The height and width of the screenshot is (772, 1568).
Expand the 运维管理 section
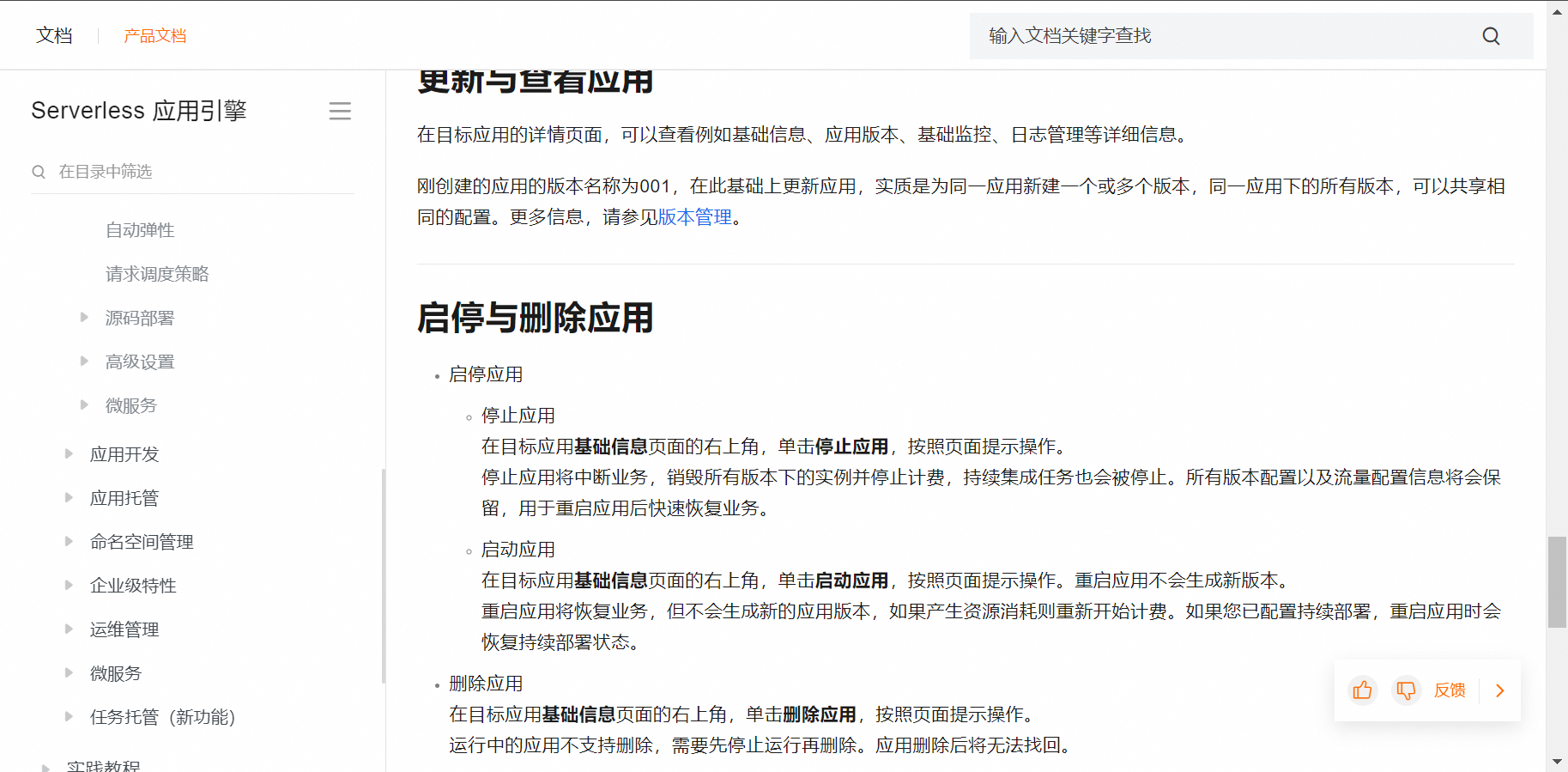tap(69, 629)
